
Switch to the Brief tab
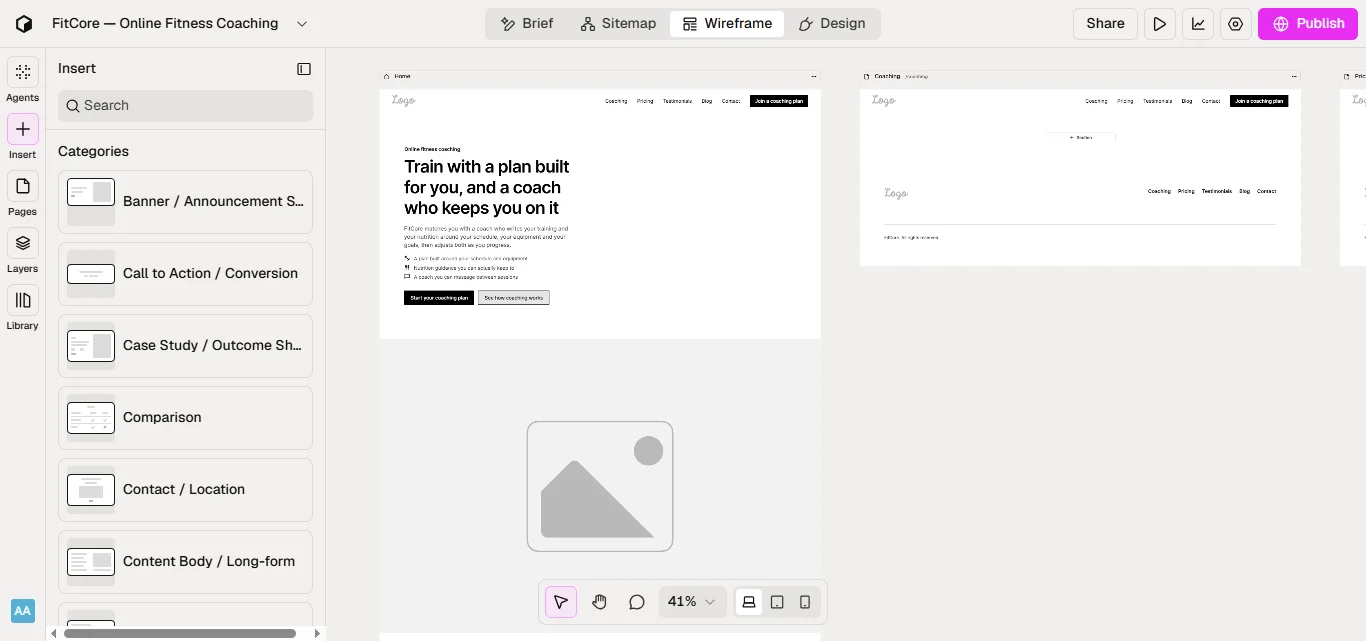[527, 24]
